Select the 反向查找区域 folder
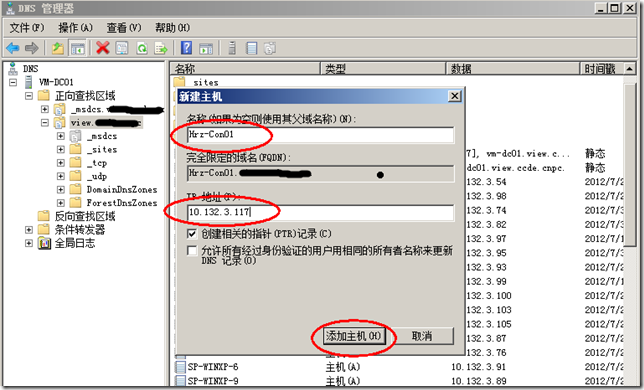The height and width of the screenshot is (390, 644). click(85, 216)
